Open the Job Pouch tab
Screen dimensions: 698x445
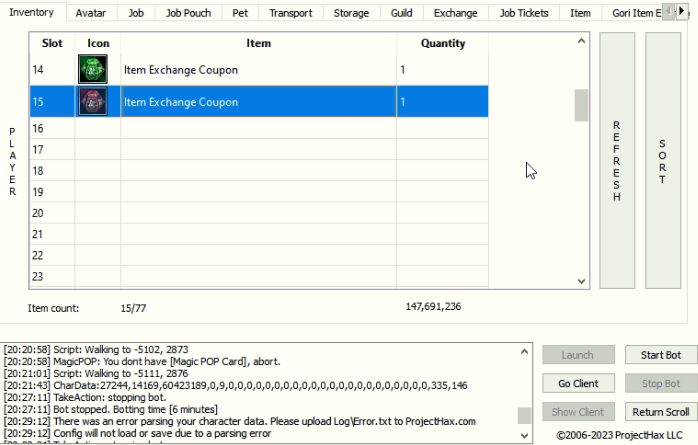(x=188, y=13)
